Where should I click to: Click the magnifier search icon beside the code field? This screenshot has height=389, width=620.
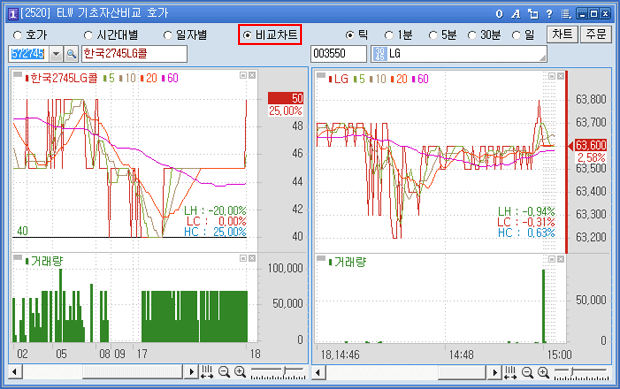click(x=71, y=54)
